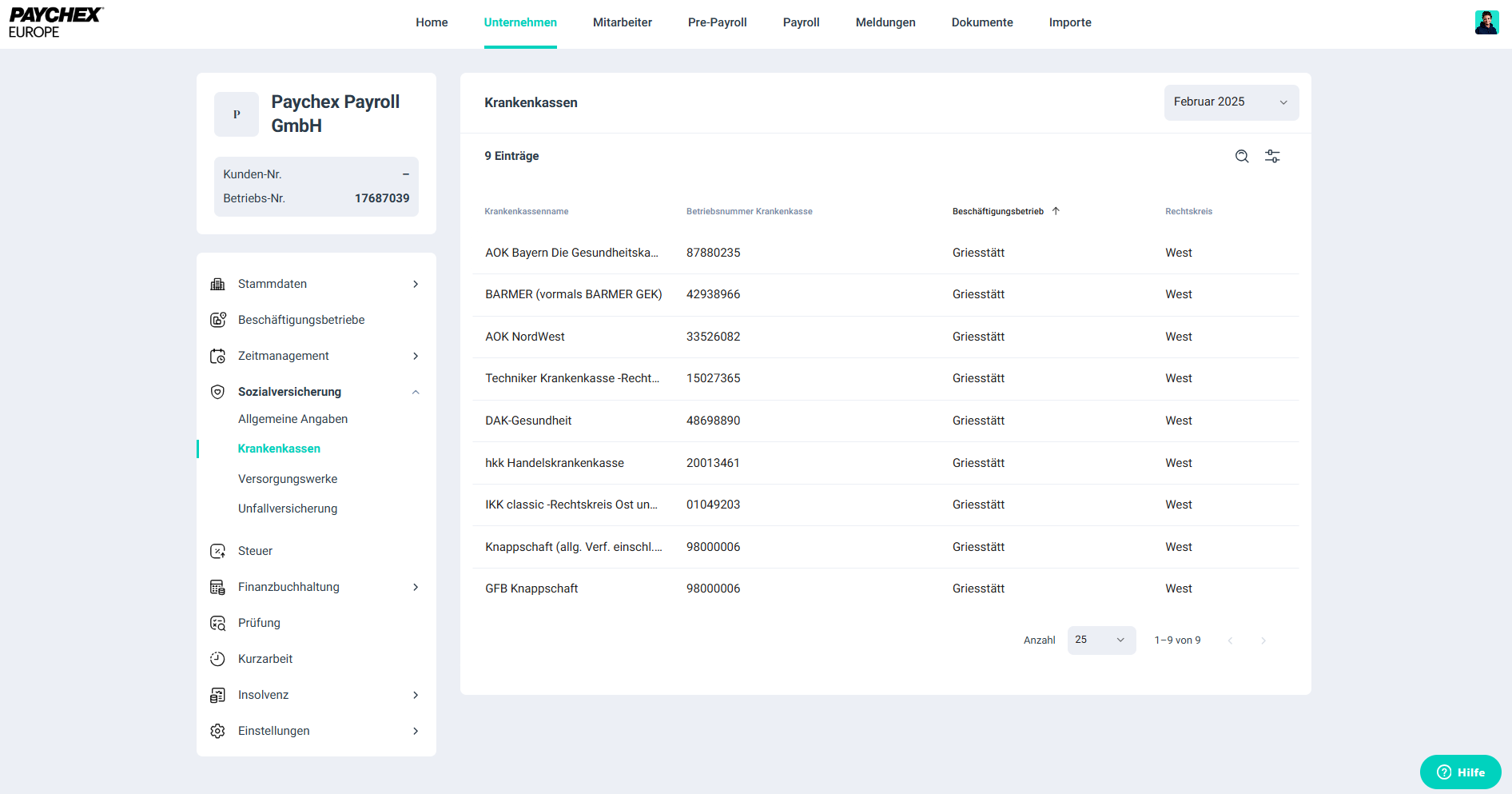Expand the Stammdaten menu chevron

[416, 284]
